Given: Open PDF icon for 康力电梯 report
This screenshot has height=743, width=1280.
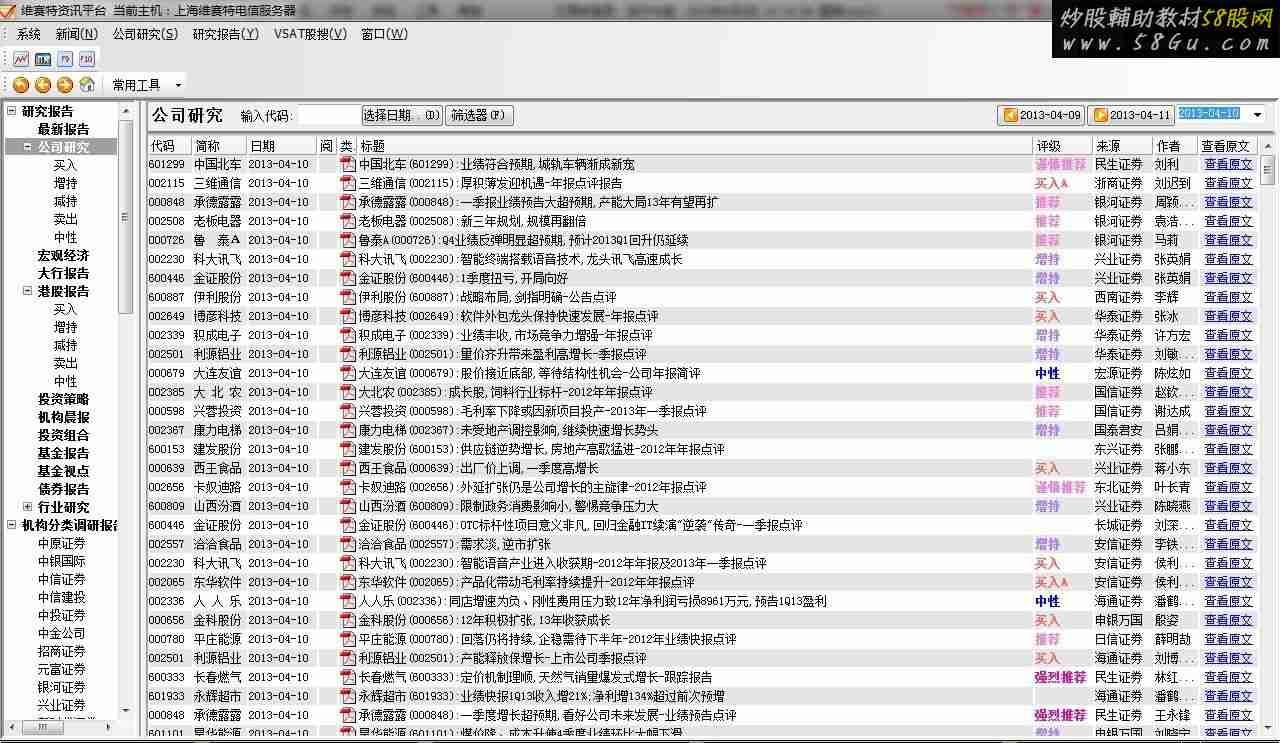Looking at the screenshot, I should click(x=348, y=430).
